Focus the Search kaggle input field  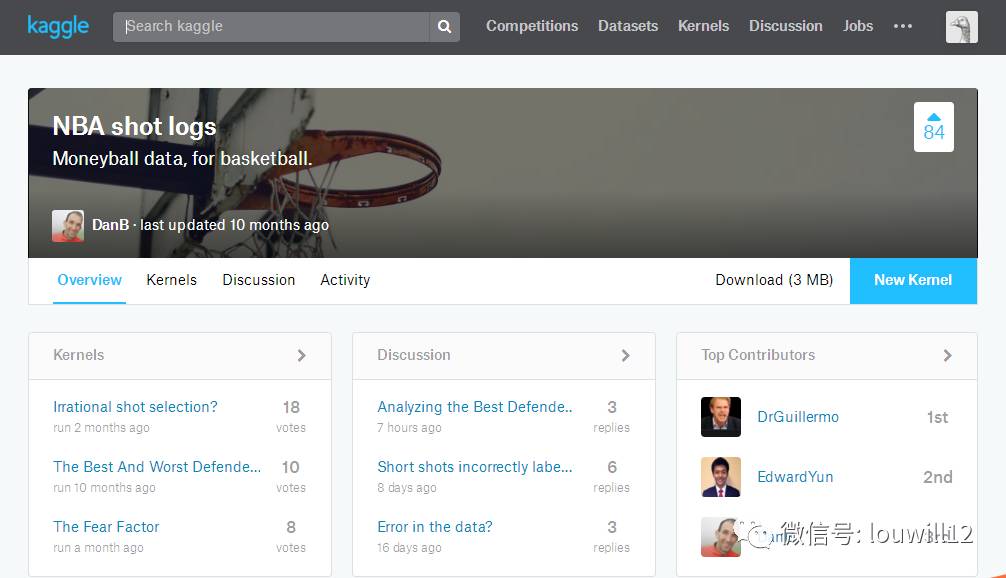tap(271, 26)
